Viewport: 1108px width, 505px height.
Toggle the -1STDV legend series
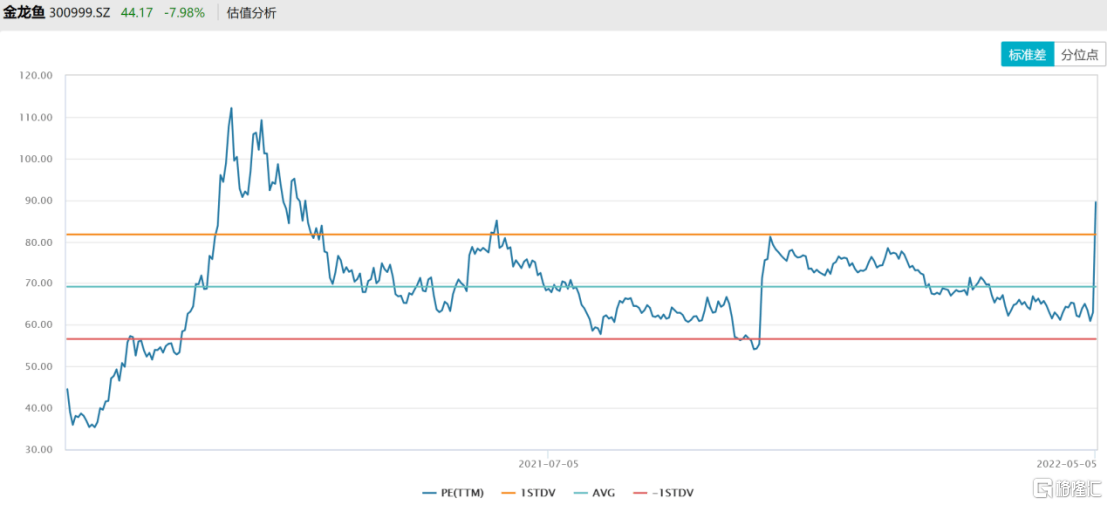(665, 493)
